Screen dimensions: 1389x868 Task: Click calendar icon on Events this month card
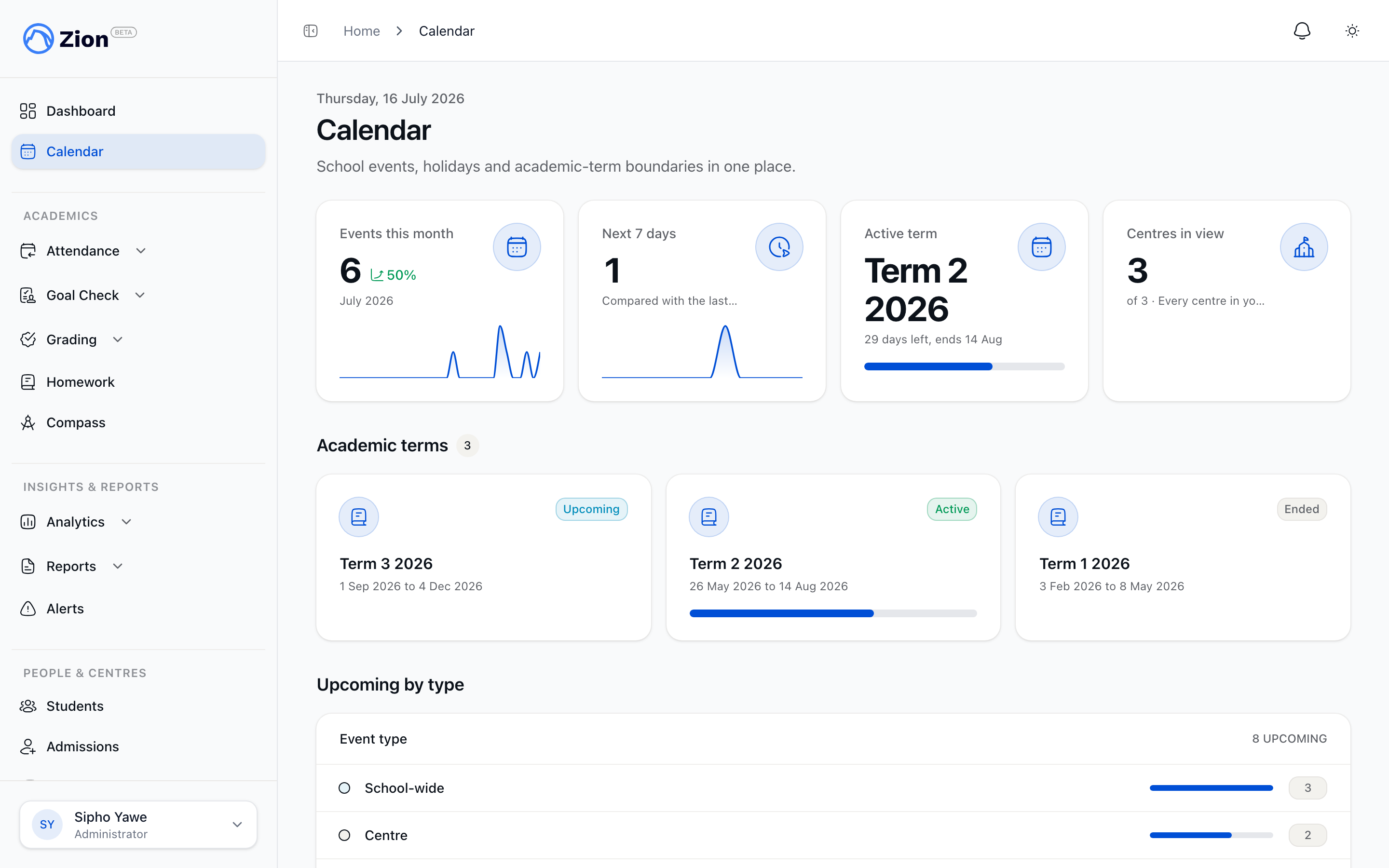517,247
